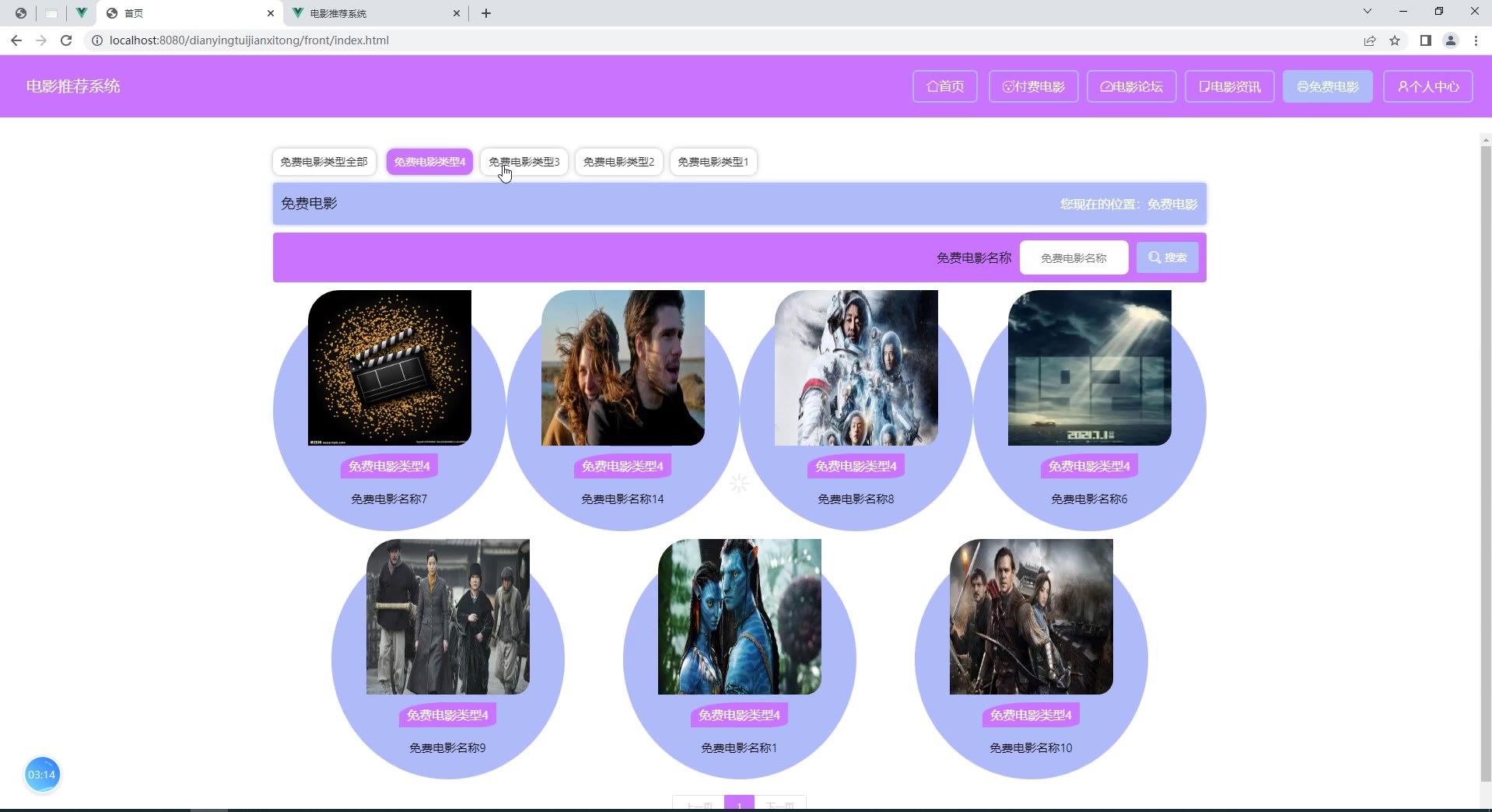Viewport: 1492px width, 812px height.
Task: Filter by 免费电影类型3
Action: pos(524,162)
